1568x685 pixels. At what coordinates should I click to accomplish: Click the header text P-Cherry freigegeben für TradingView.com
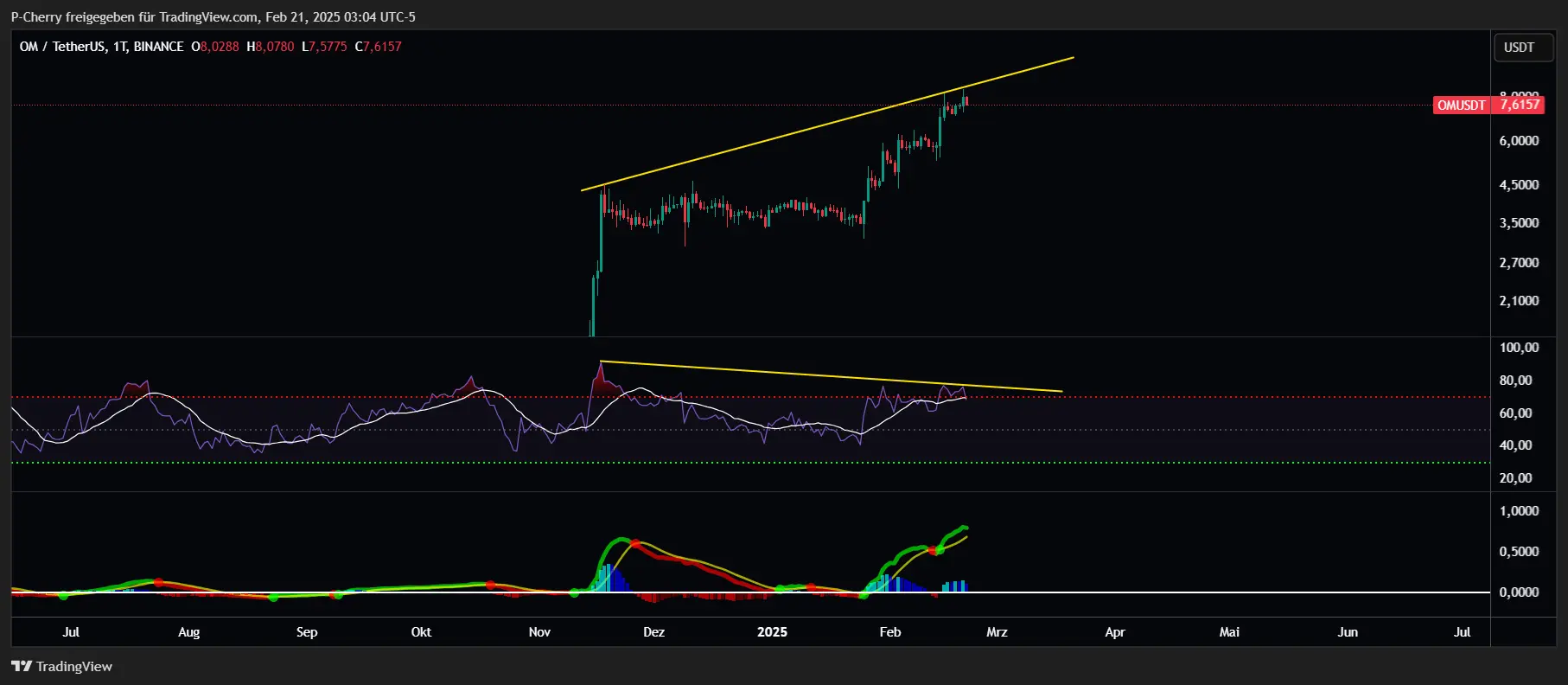[x=134, y=17]
